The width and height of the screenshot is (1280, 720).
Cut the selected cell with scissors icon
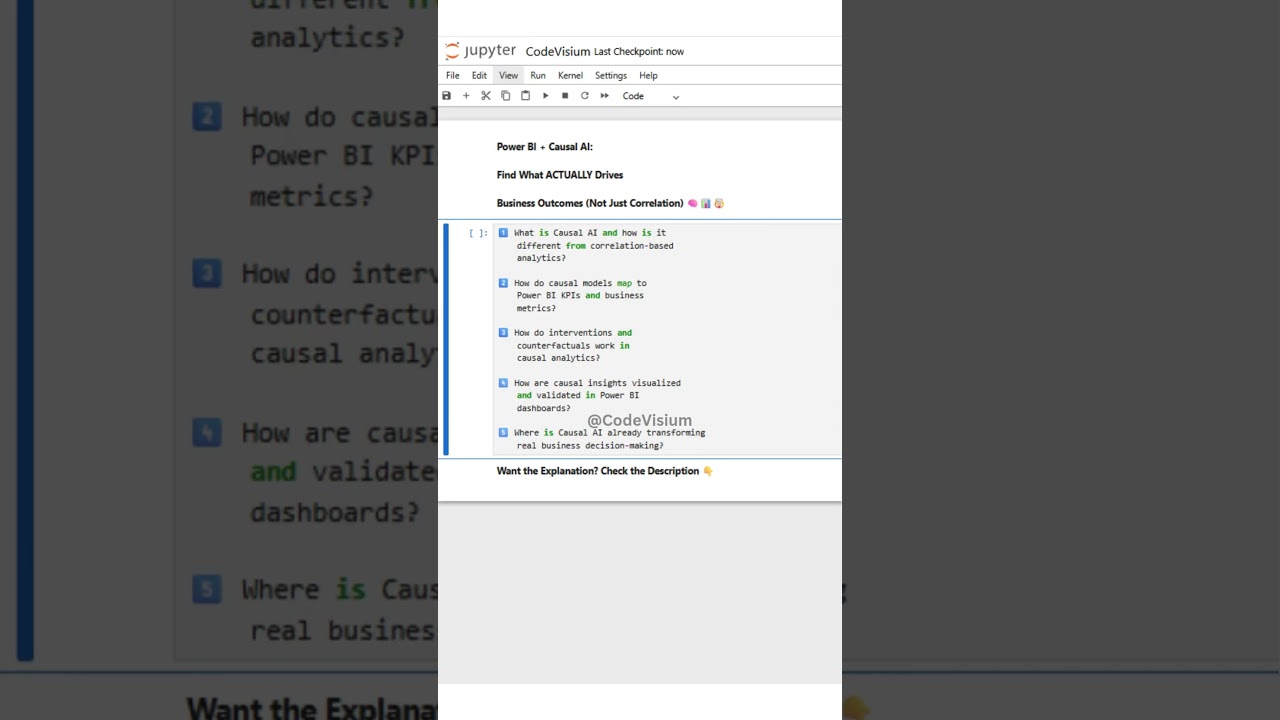[486, 96]
